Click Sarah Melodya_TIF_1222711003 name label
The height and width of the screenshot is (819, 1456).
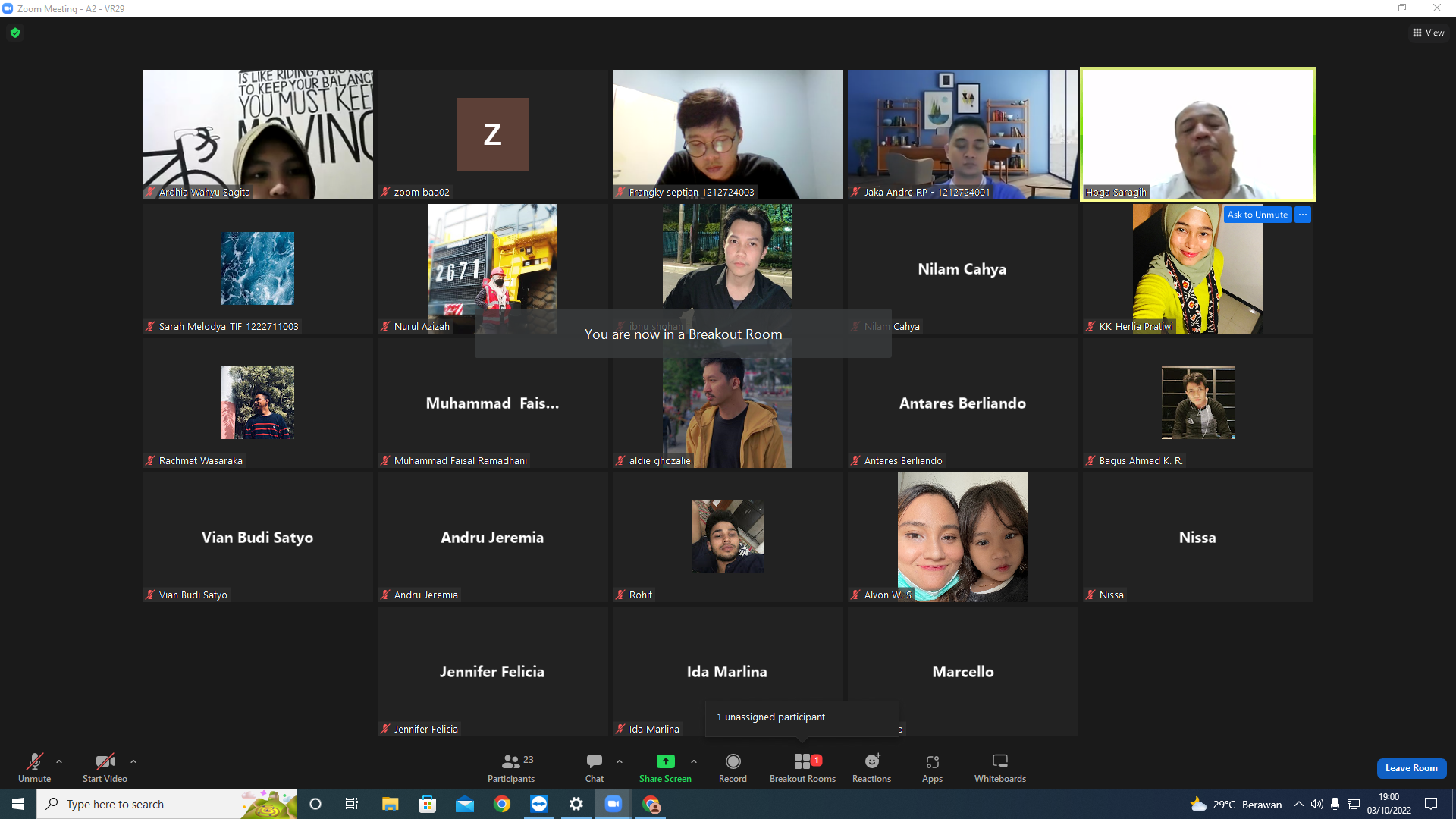click(x=229, y=327)
